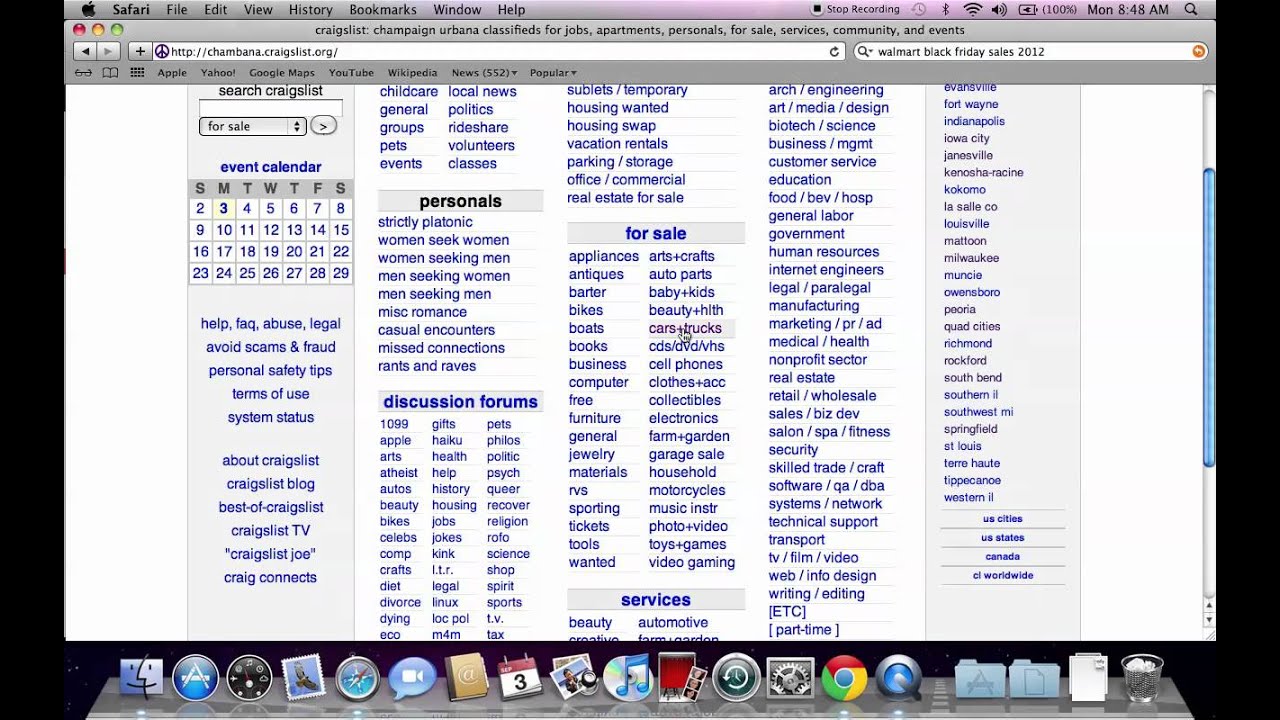Reload the page using the refresh icon
The width and height of the screenshot is (1280, 720).
point(834,51)
